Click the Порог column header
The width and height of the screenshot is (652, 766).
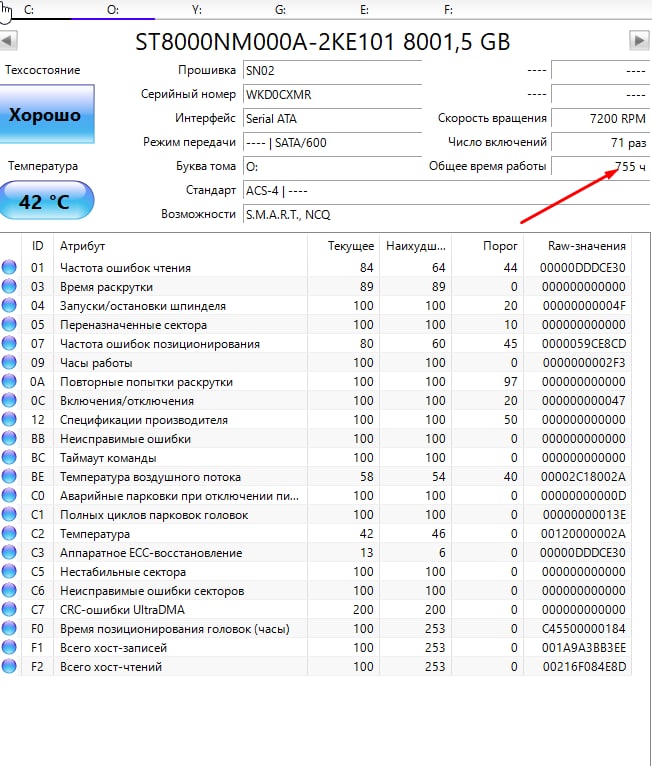[x=487, y=246]
